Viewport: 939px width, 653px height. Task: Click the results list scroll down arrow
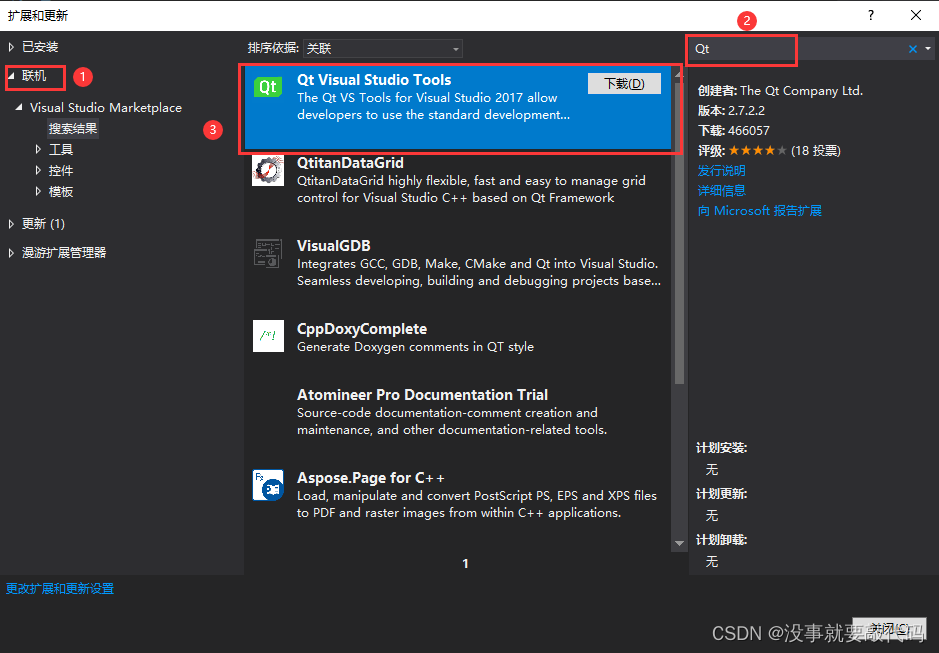click(x=679, y=543)
